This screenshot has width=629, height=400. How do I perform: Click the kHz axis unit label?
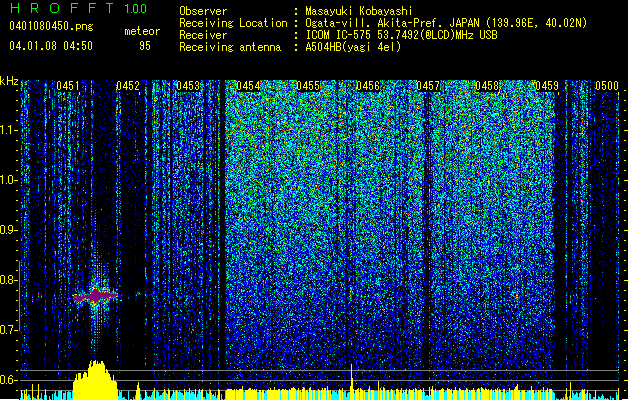(x=9, y=81)
